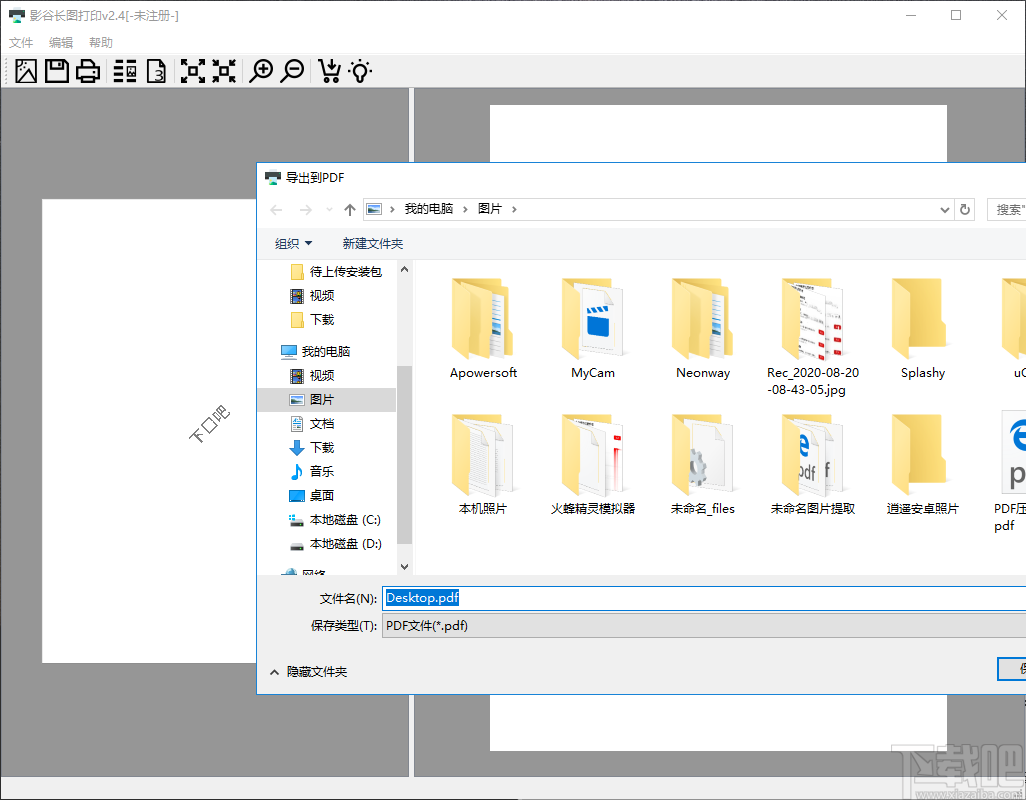Image resolution: width=1026 pixels, height=800 pixels.
Task: Click sidebar scrollbar up arrow
Action: click(x=404, y=269)
